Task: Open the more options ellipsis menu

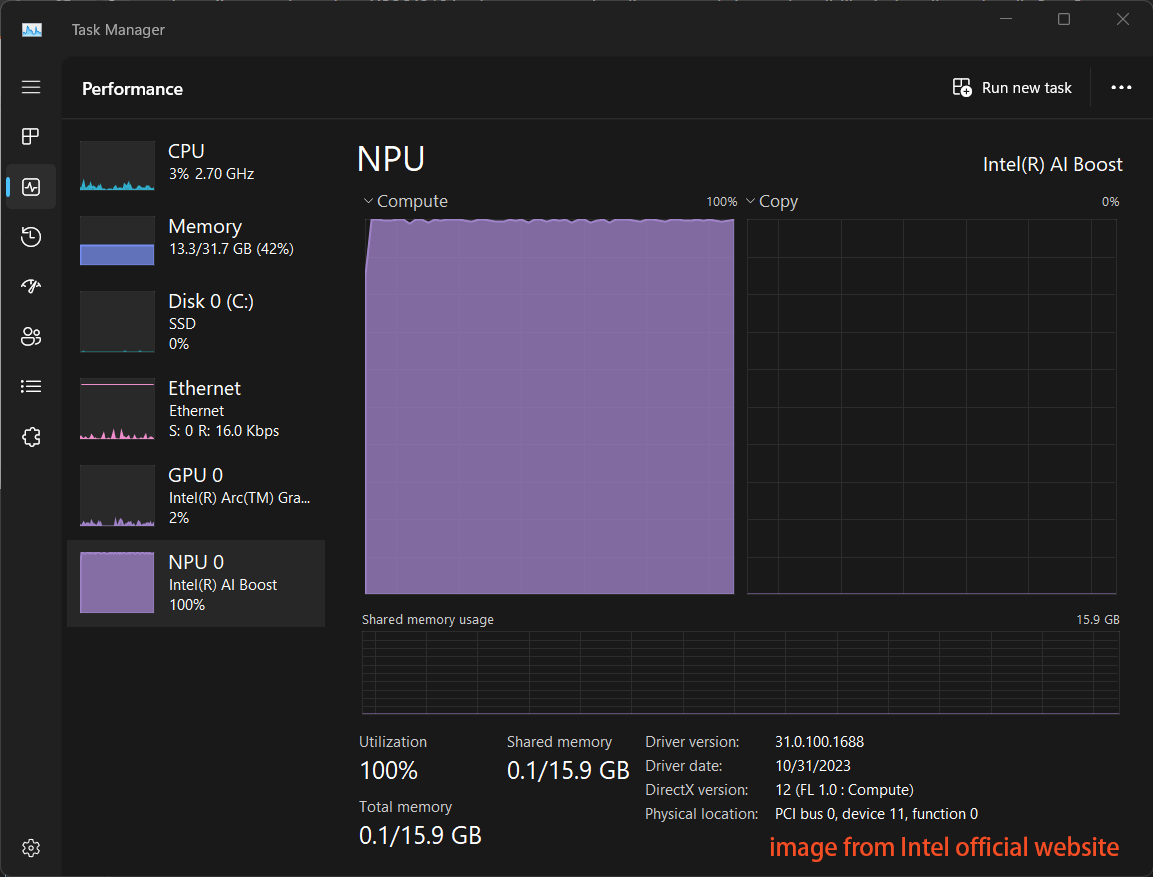Action: pos(1121,87)
